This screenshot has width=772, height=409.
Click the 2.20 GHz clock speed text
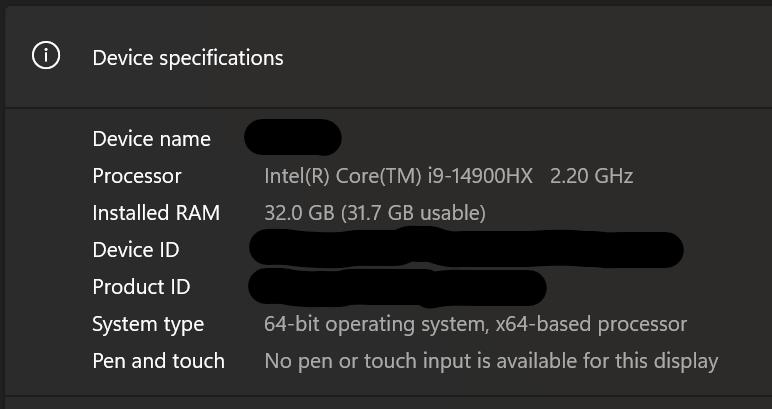click(x=591, y=176)
